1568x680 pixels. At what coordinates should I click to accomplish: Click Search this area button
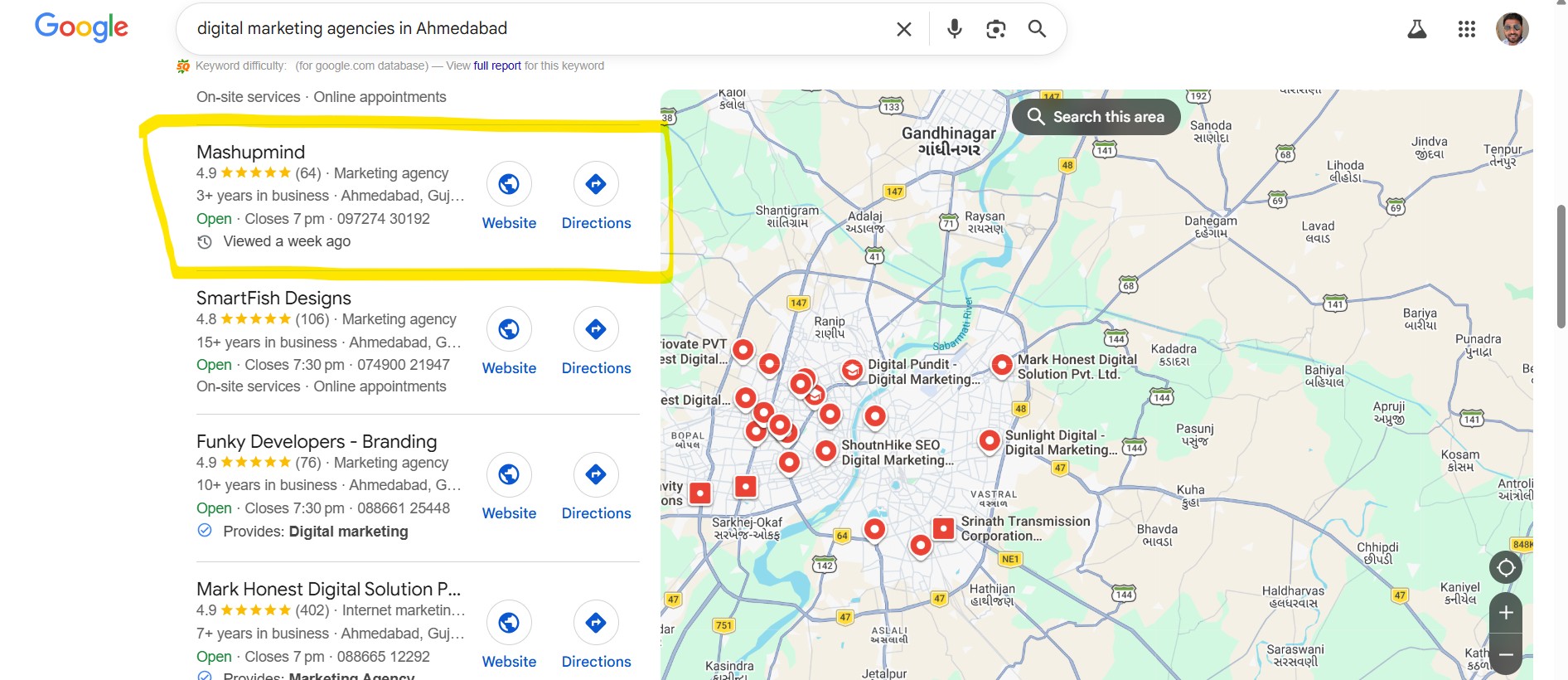[x=1096, y=117]
